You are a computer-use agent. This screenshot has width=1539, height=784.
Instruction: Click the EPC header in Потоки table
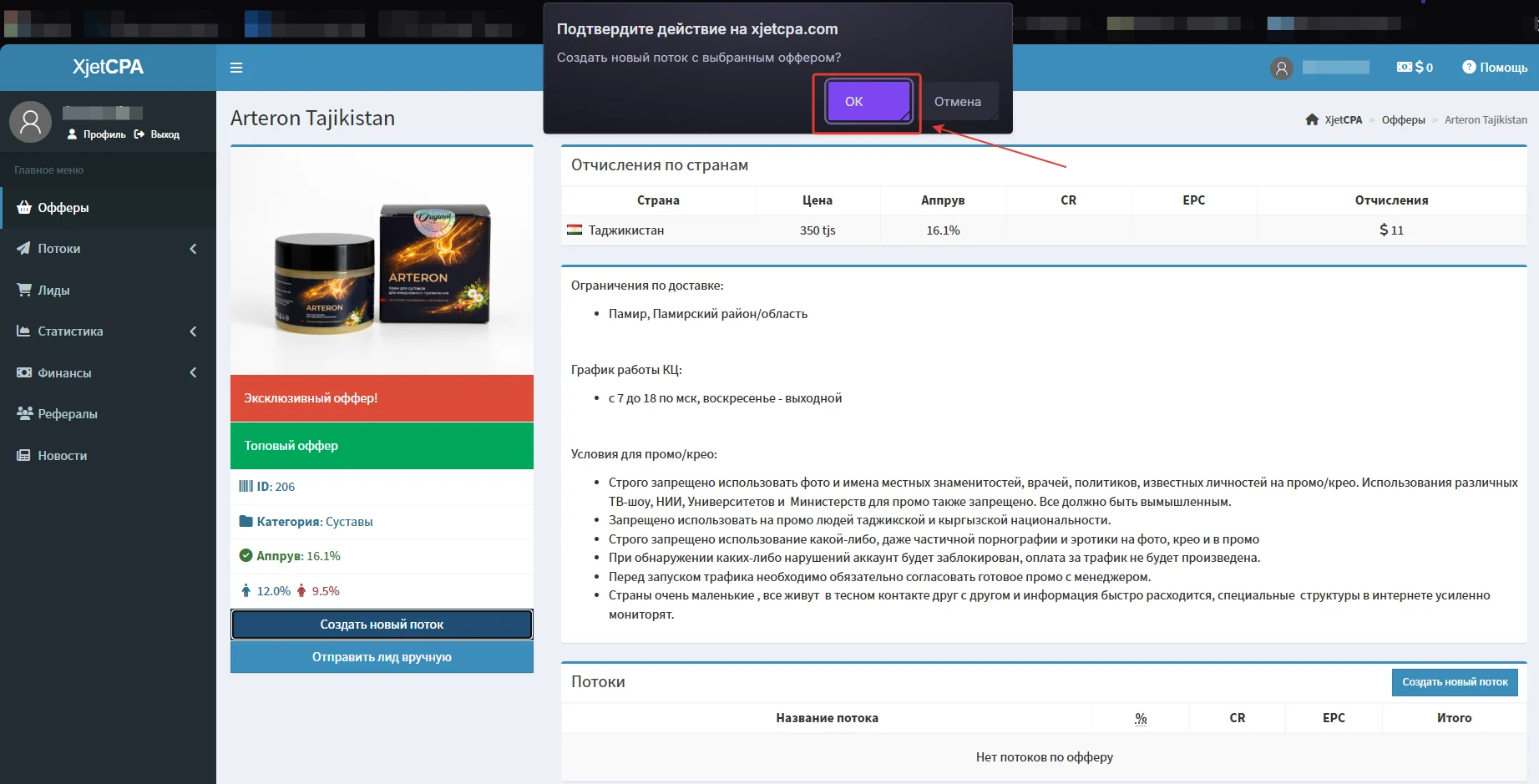(x=1334, y=718)
